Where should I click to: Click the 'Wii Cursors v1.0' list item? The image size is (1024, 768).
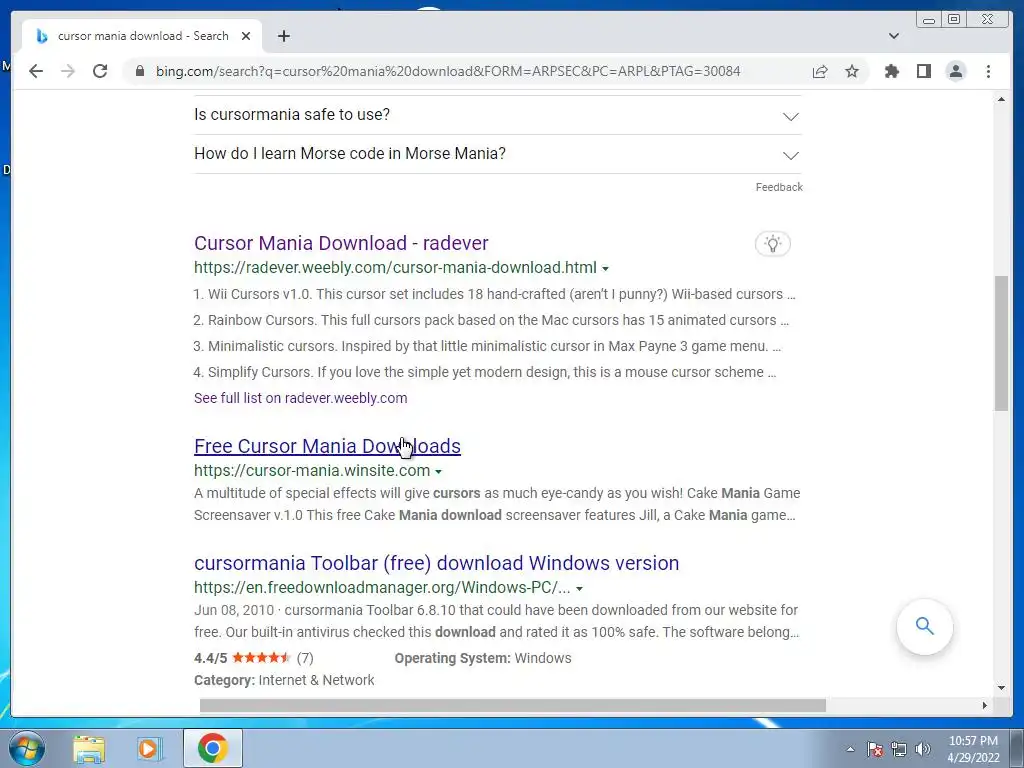point(494,295)
